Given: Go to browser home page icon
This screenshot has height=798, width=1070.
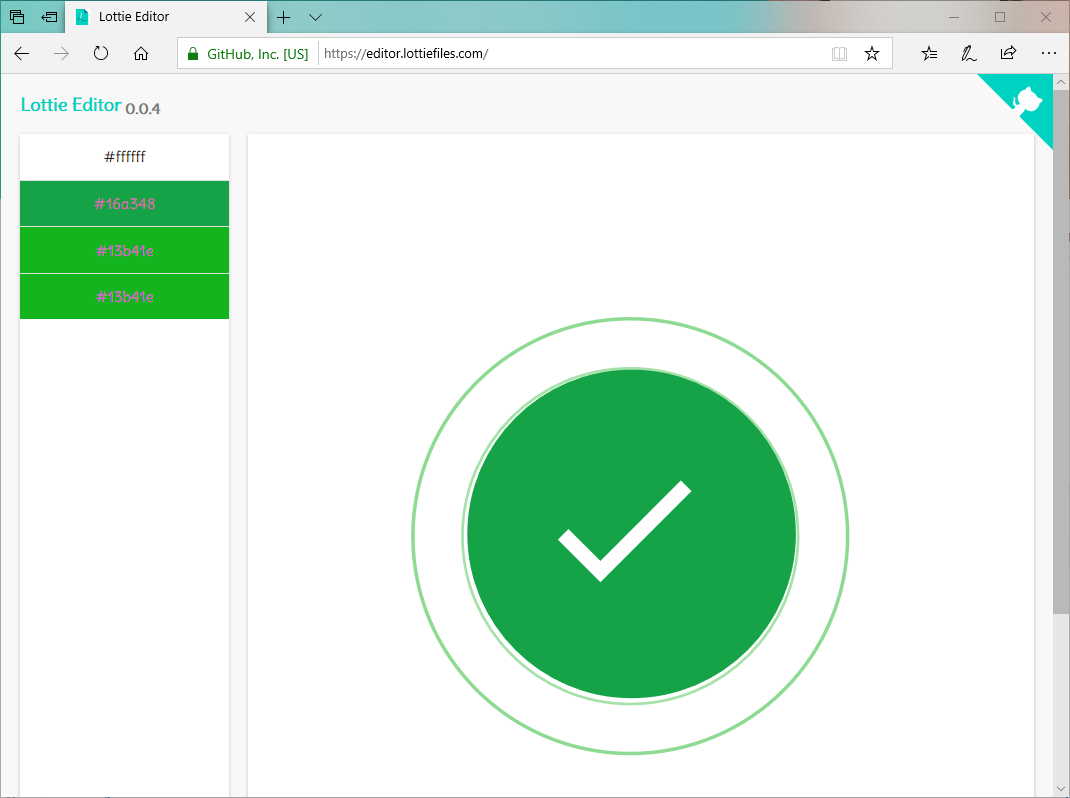Looking at the screenshot, I should point(141,54).
